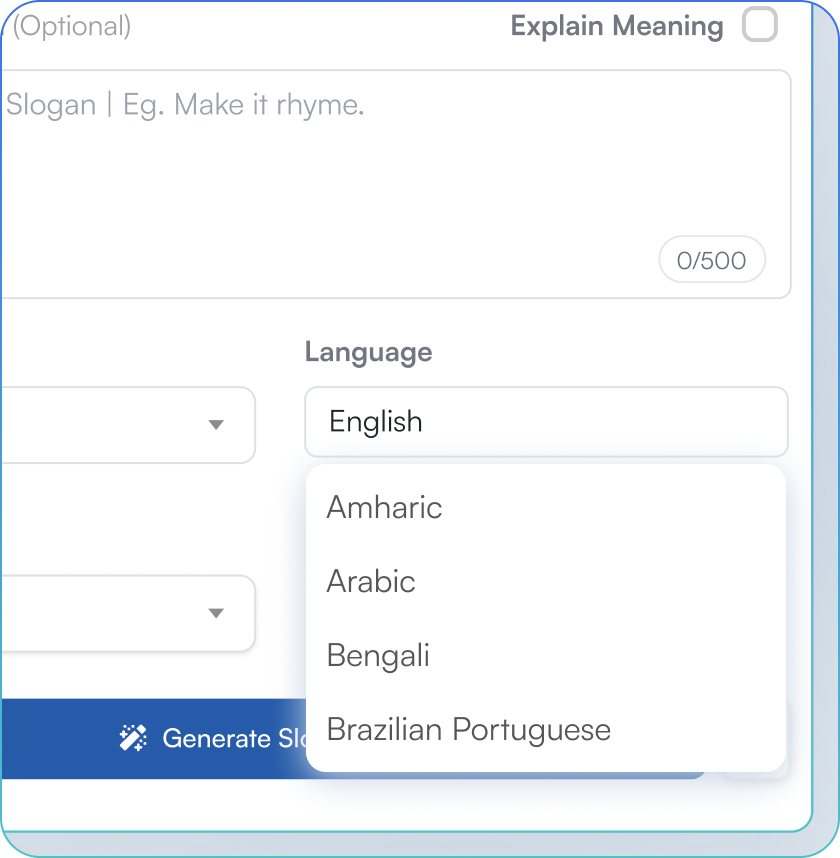Open the dropdown arrow just above Generate button
This screenshot has height=858, width=840.
pos(216,613)
